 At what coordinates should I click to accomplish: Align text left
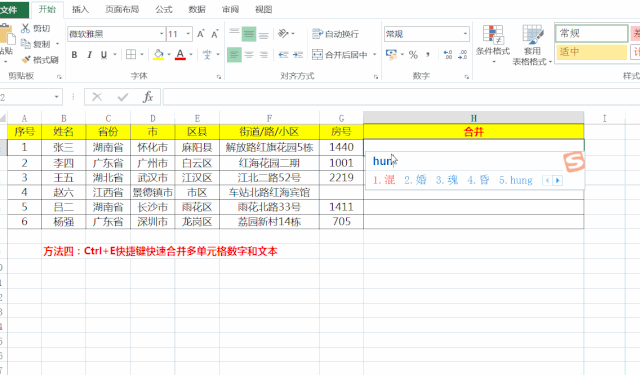point(234,54)
